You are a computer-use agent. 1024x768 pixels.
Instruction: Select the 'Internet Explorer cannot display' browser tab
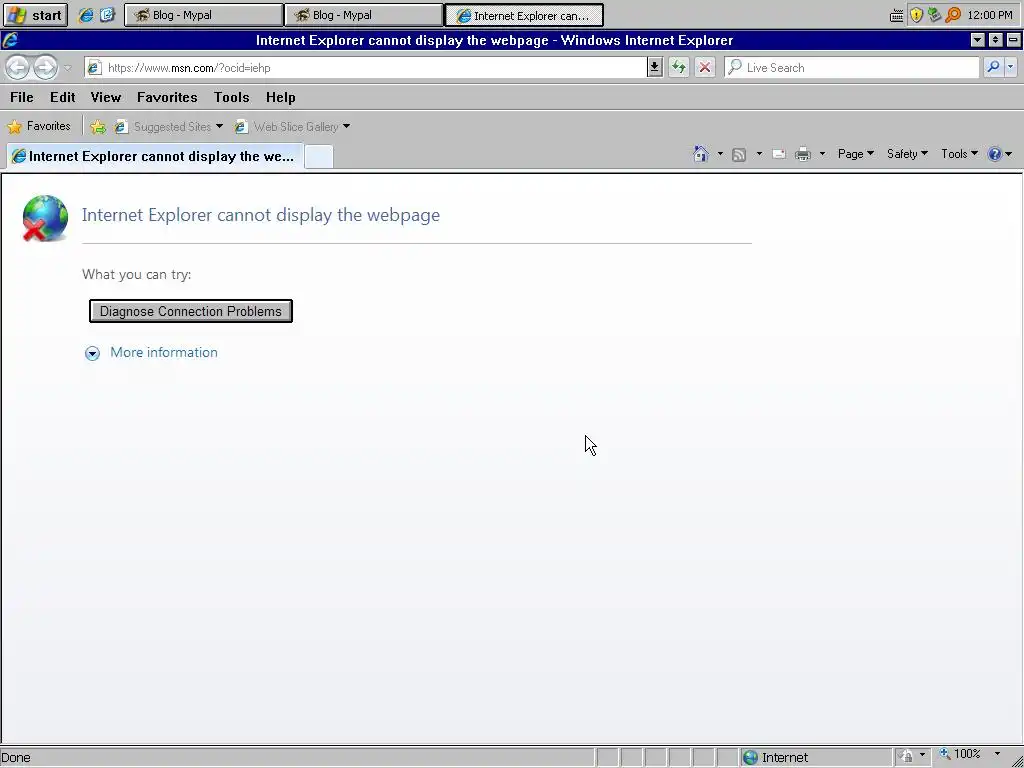155,156
